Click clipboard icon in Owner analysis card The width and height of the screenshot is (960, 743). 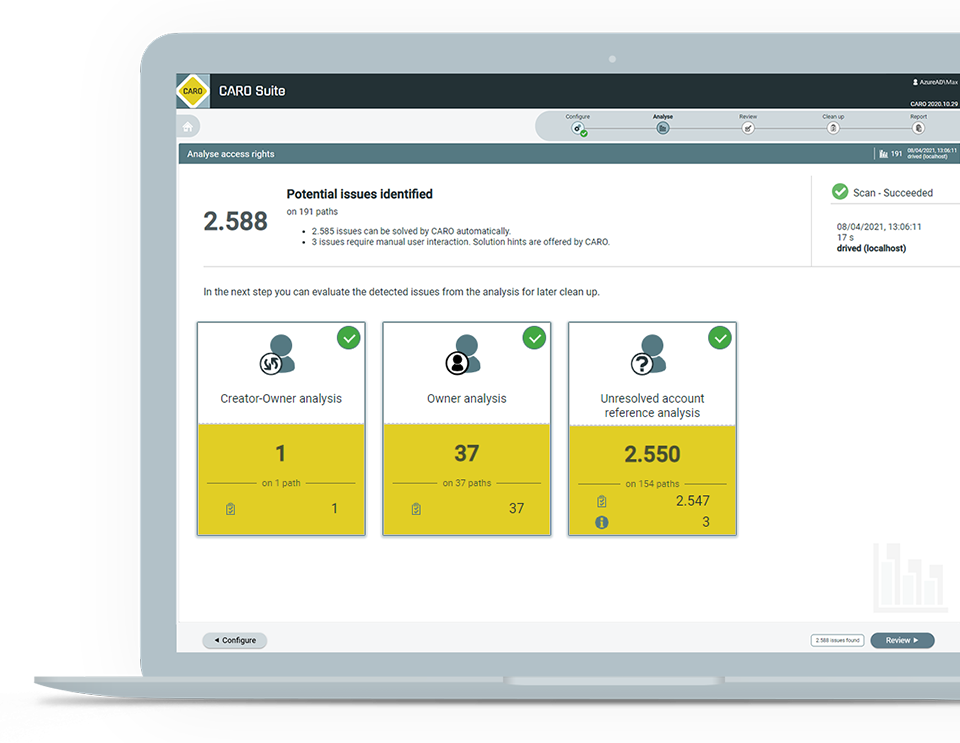(416, 509)
